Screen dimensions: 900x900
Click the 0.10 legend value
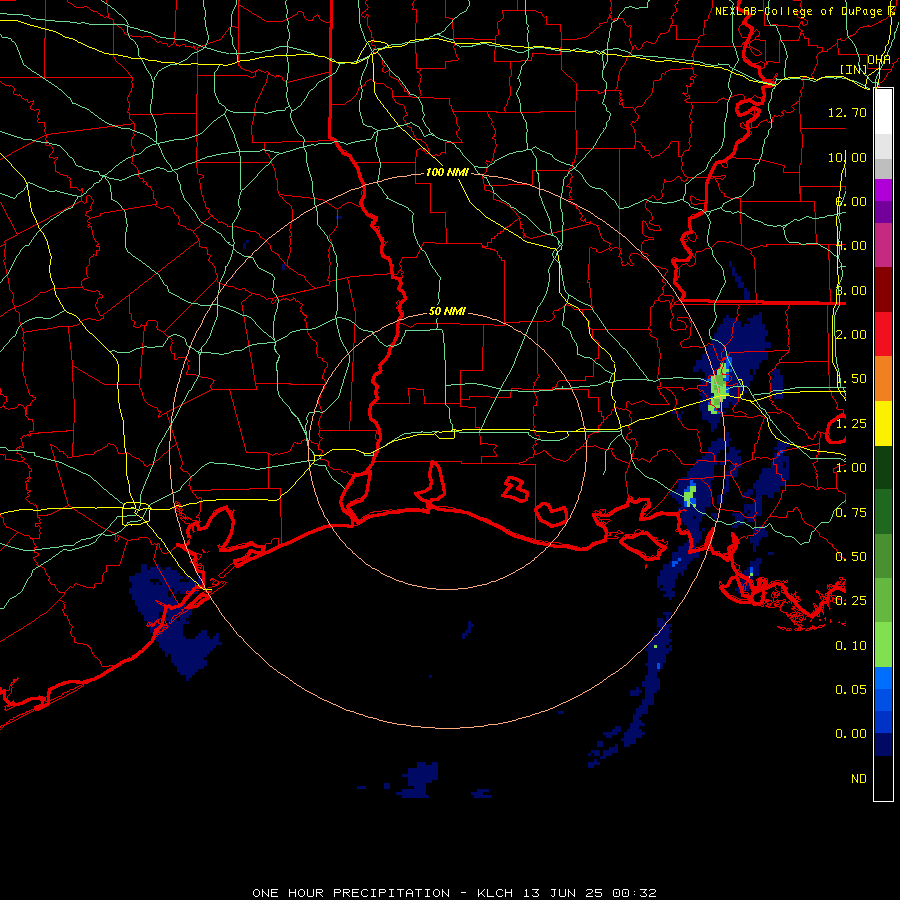coord(851,646)
